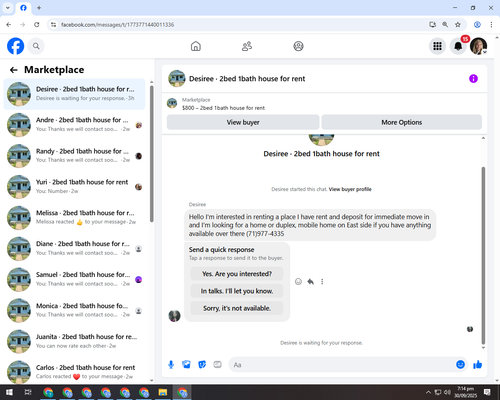Open Desiree conversation in chat list
Image resolution: width=500 pixels, height=400 pixels.
(74, 94)
